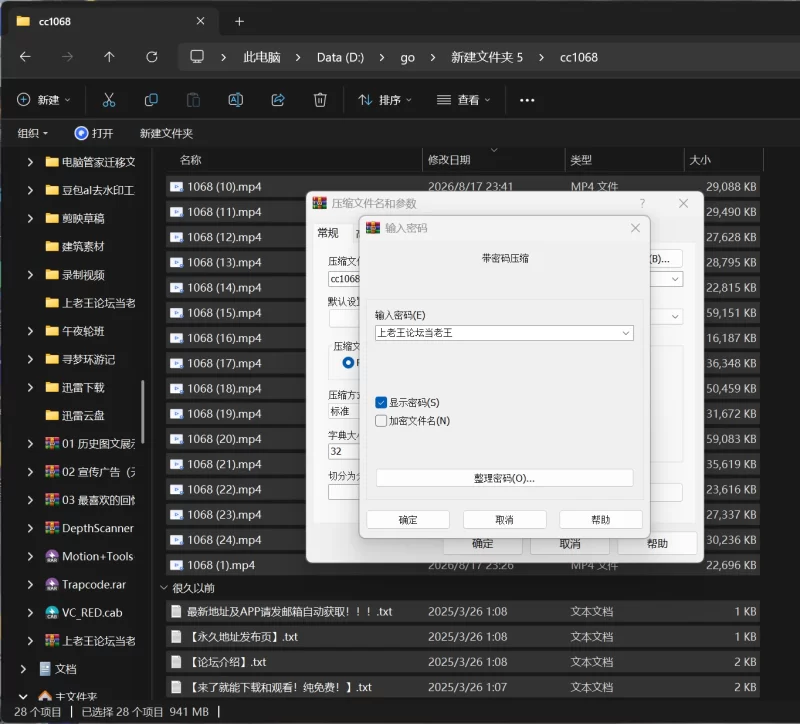This screenshot has width=800, height=724.
Task: Click 取消 in 压缩文件名和参数 dialog
Action: [570, 544]
